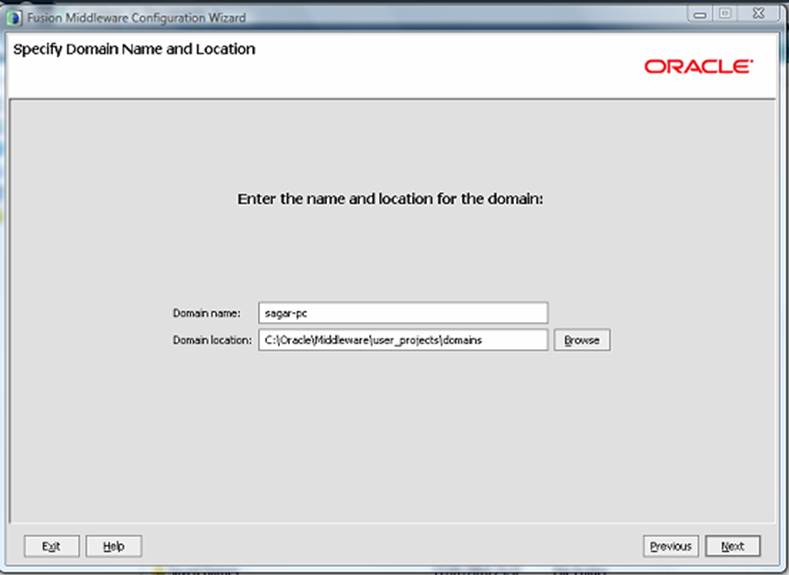Image resolution: width=789 pixels, height=575 pixels.
Task: Click the "domains" text in location path
Action: (461, 340)
